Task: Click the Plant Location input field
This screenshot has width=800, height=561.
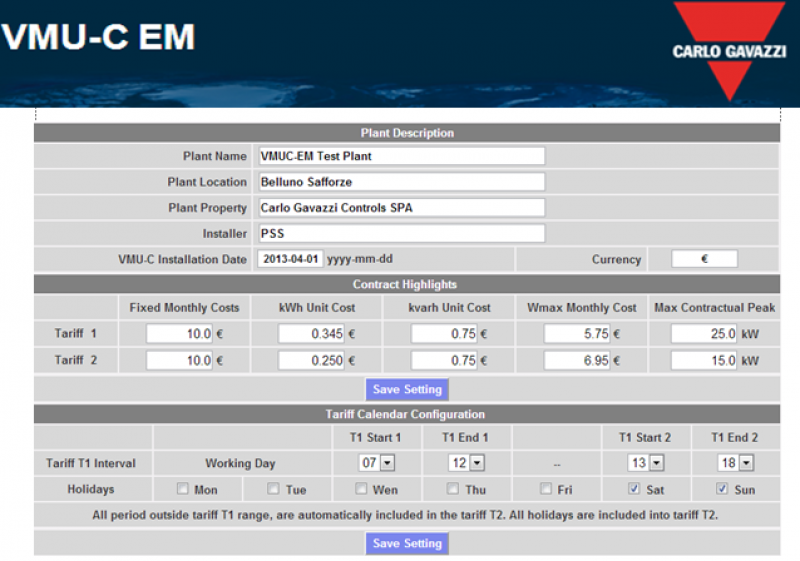Action: coord(402,182)
